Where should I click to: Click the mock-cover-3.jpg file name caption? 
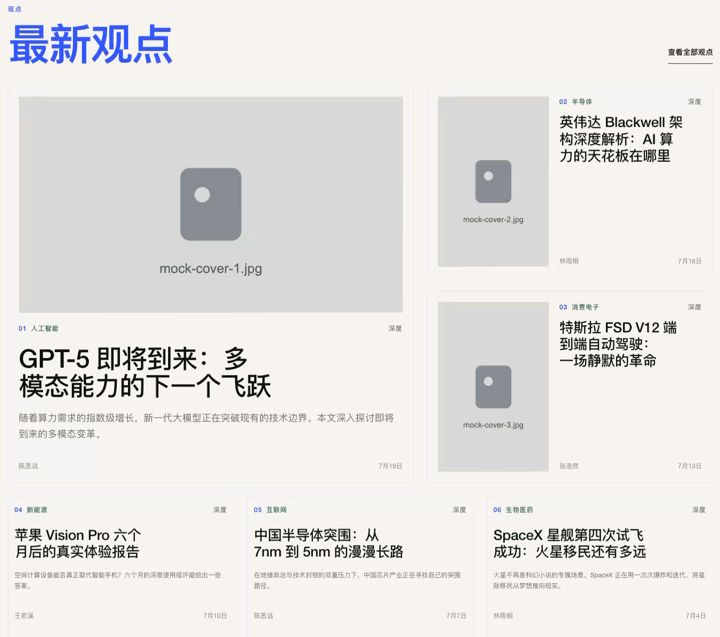[493, 425]
